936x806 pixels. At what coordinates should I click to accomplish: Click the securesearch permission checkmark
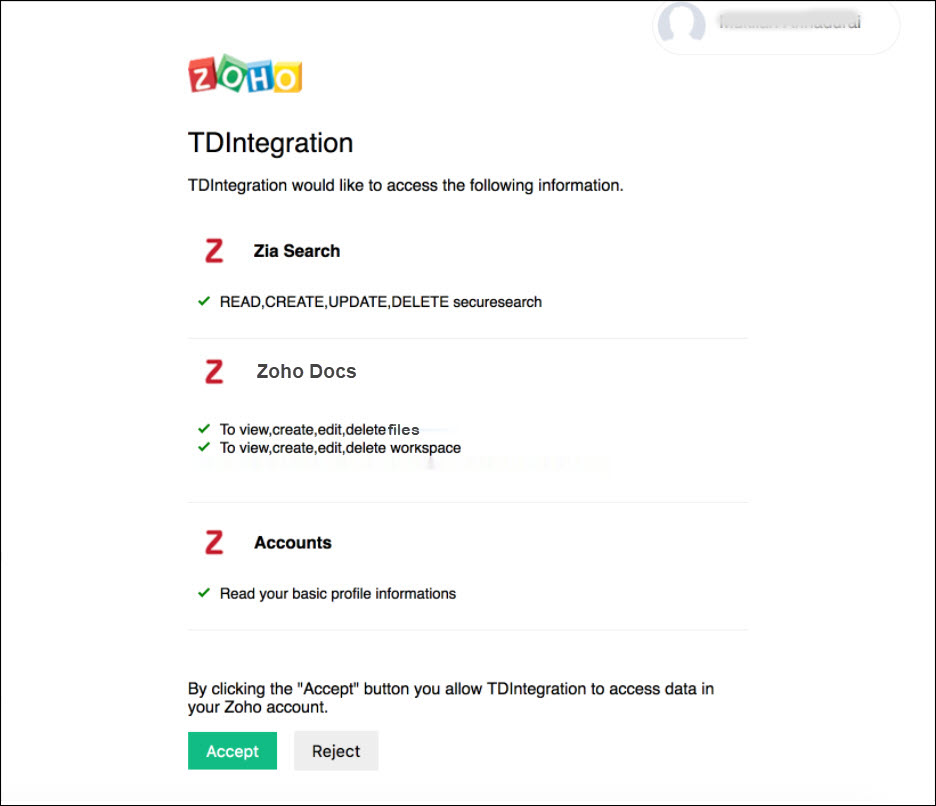pos(204,301)
